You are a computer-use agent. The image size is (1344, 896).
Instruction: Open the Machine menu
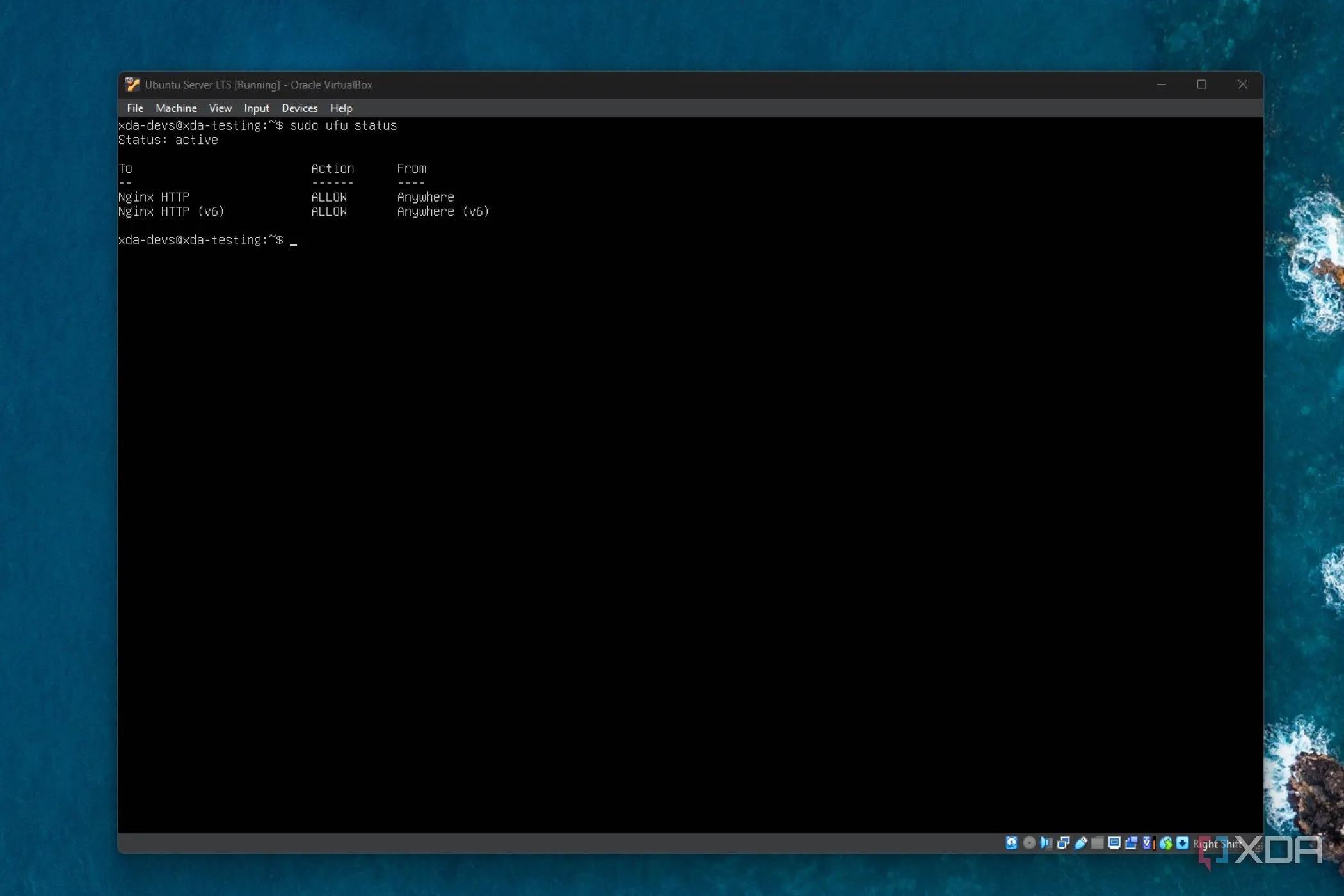tap(176, 108)
